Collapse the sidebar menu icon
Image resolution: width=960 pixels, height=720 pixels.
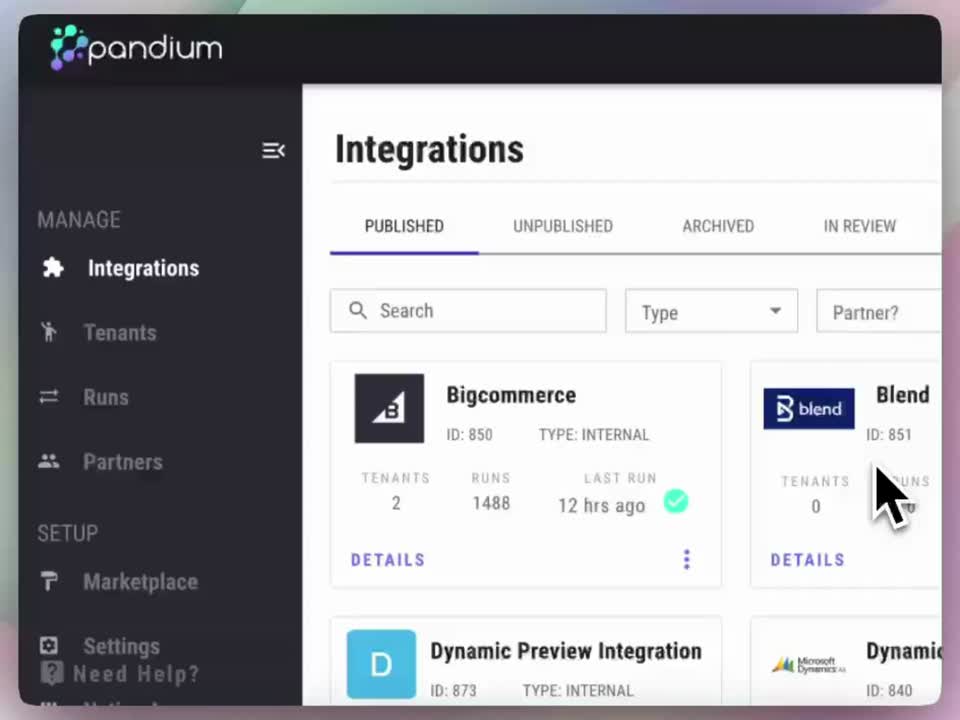tap(273, 150)
